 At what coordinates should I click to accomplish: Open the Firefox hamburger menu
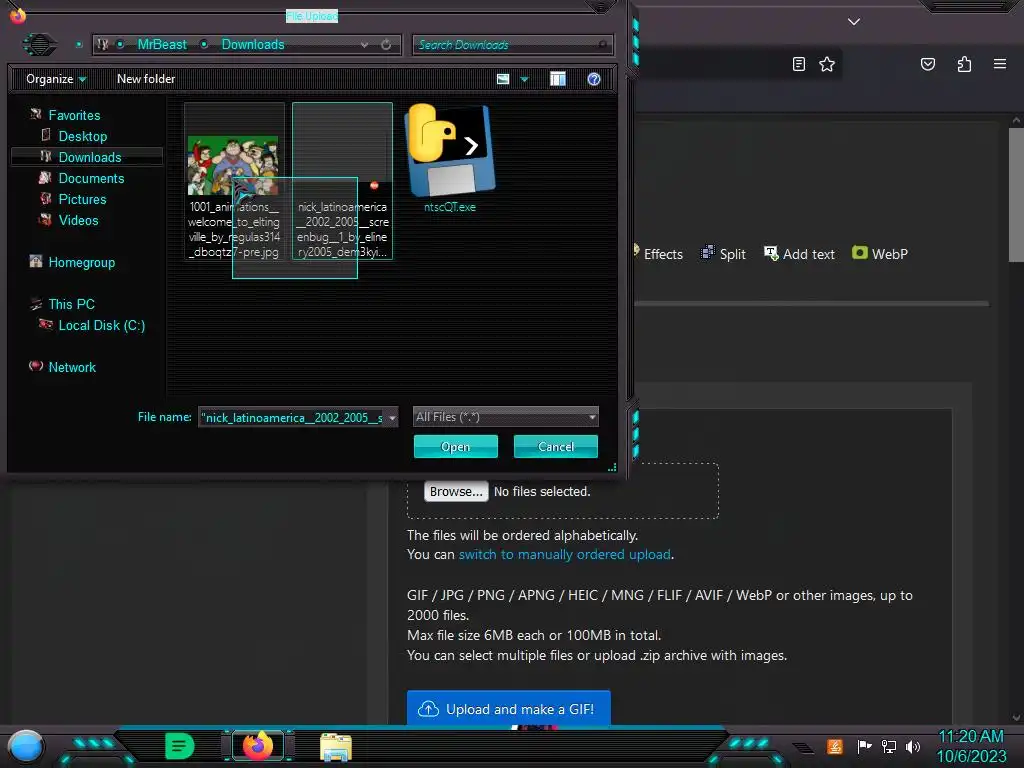1000,64
